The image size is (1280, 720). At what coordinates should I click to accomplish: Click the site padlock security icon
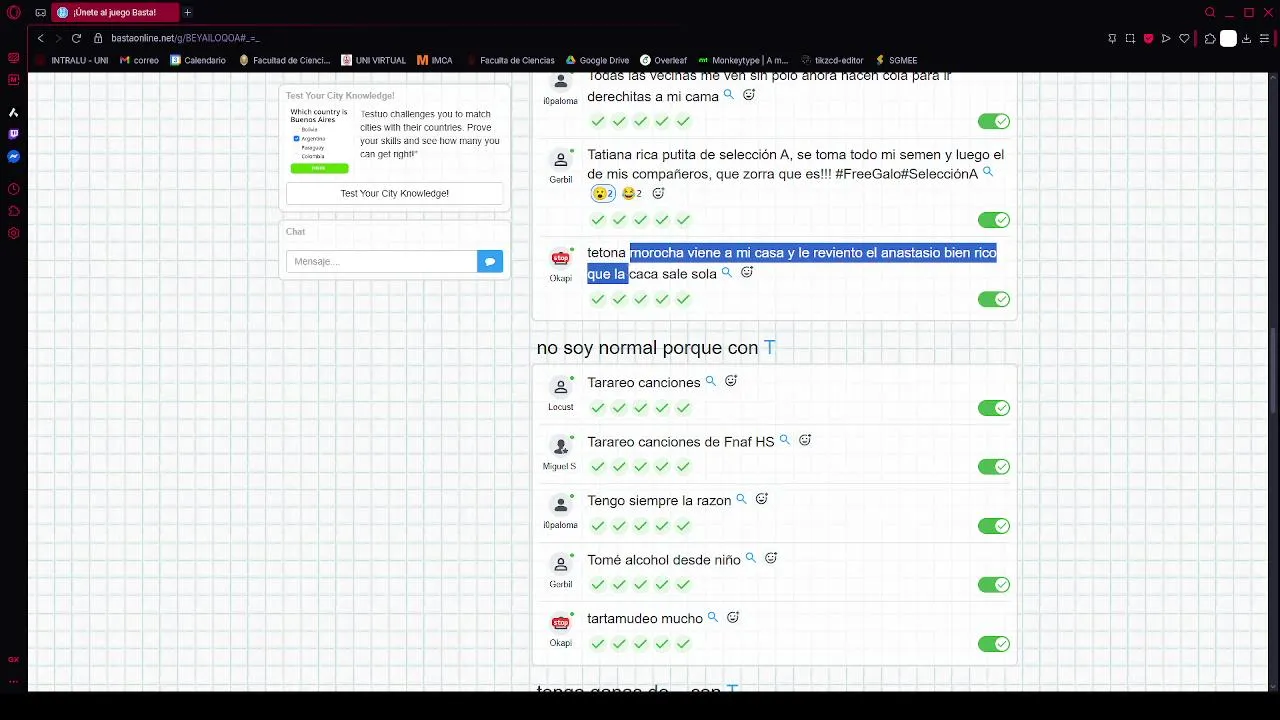tap(98, 38)
